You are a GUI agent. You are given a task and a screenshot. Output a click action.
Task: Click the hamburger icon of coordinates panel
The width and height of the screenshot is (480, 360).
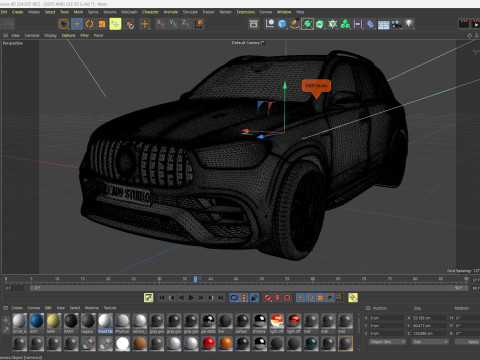pyautogui.click(x=368, y=308)
